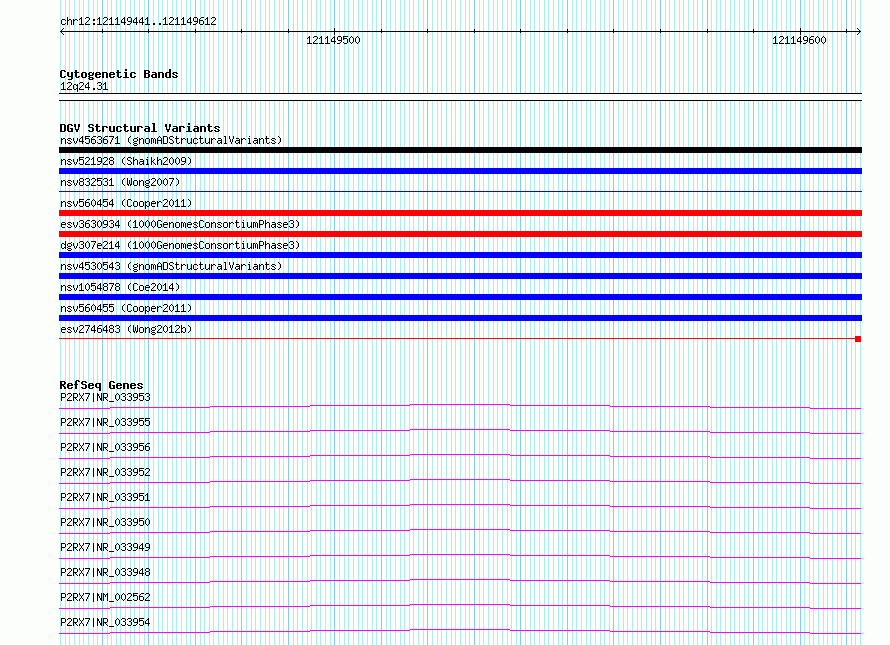Select transcript P2RX7|NR_033952

pyautogui.click(x=105, y=472)
